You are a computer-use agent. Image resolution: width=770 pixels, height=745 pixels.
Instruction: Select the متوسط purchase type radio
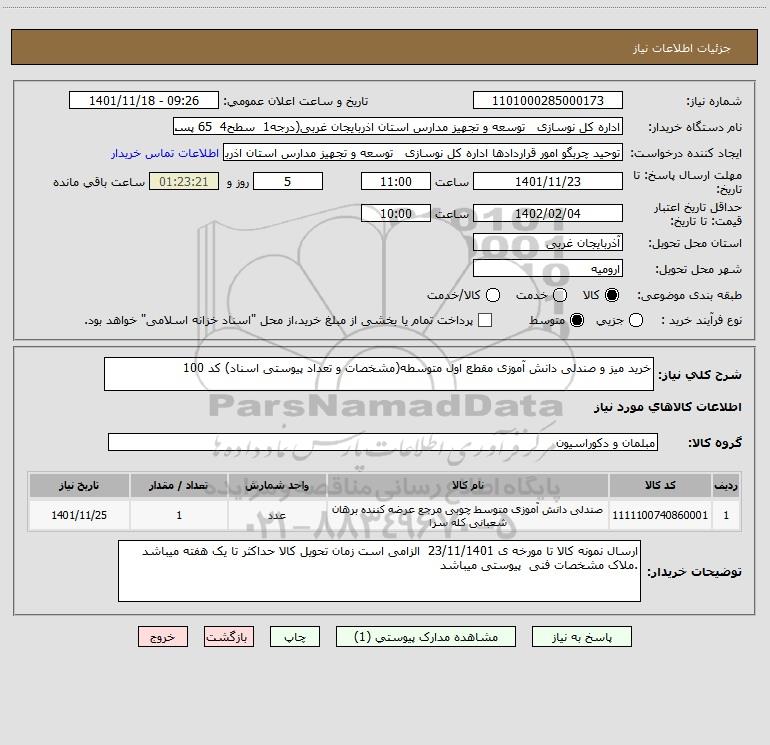[577, 320]
